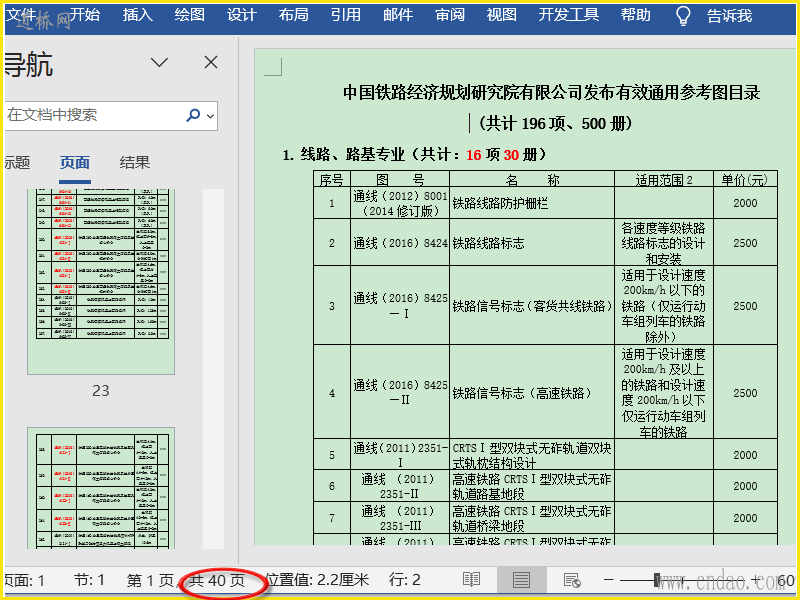Click the cell 通线（2012）8001（2014 修订版）

point(400,203)
